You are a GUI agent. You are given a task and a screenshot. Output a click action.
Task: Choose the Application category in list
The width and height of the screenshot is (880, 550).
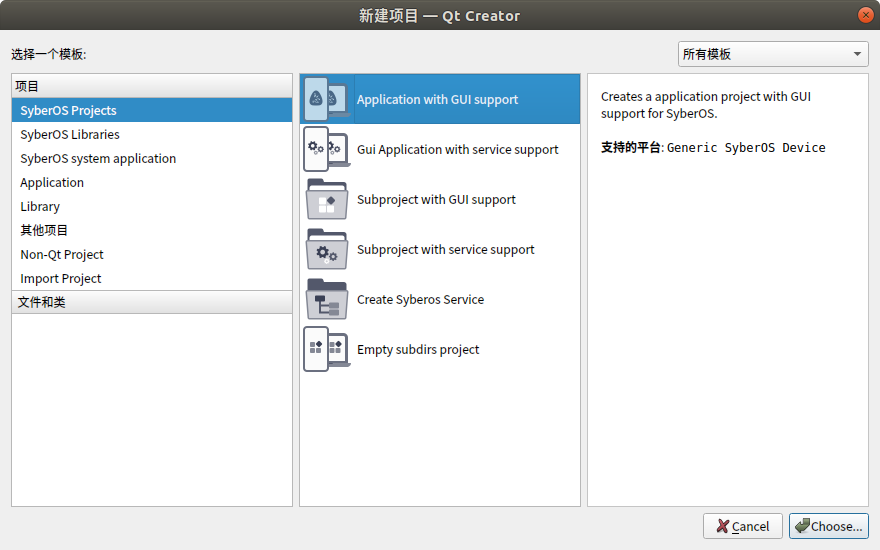click(52, 182)
